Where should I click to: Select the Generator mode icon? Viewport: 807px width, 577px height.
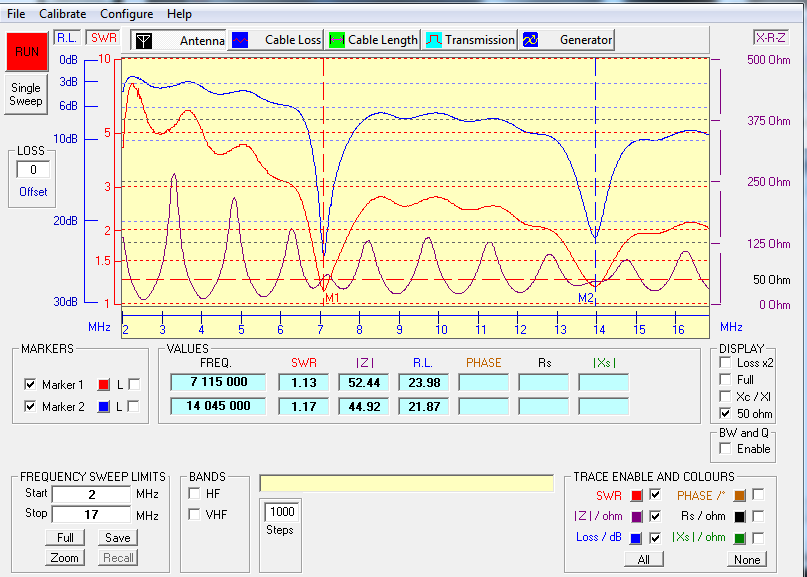[x=531, y=40]
